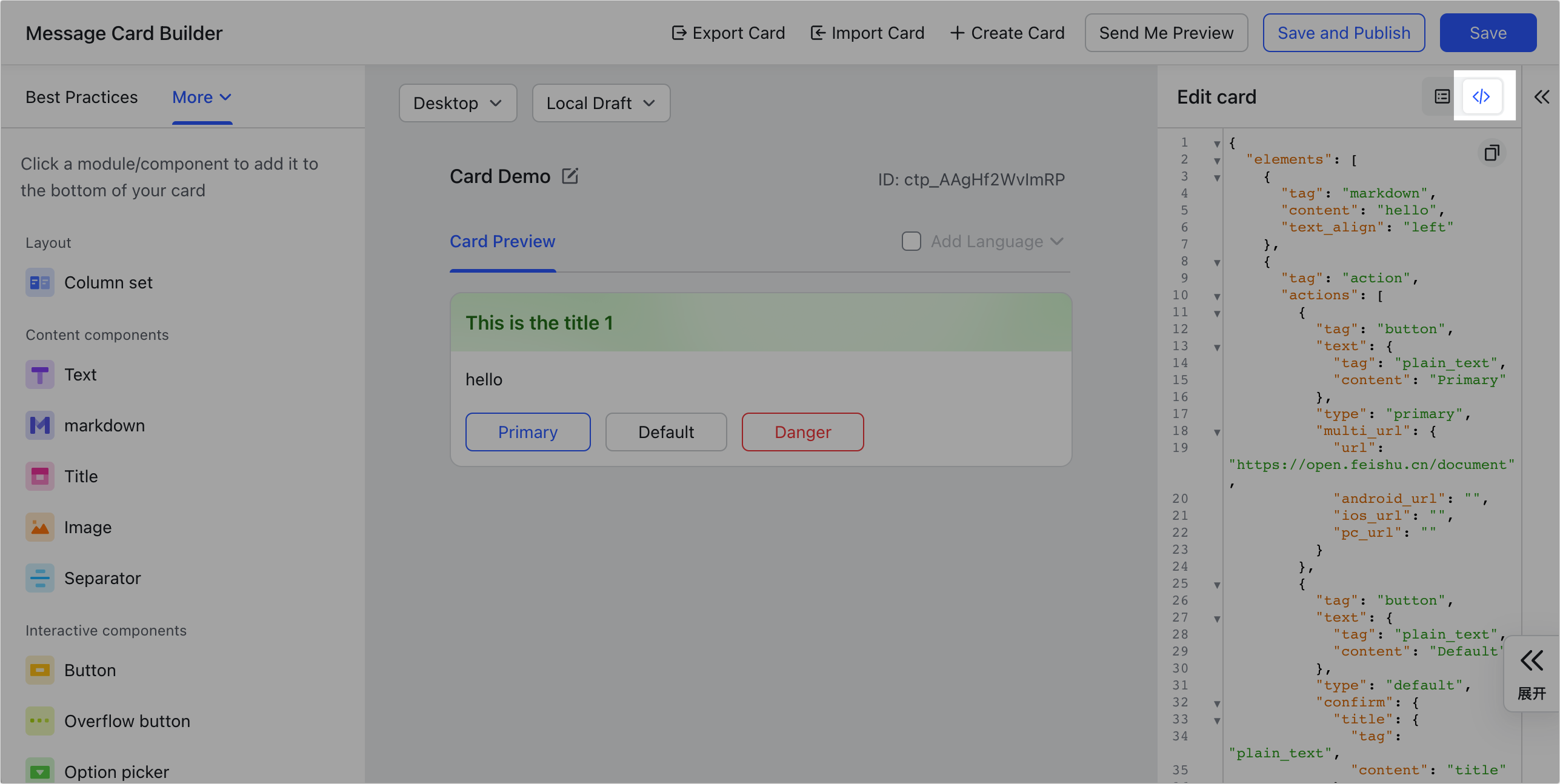Add a Separator component

coord(83,578)
